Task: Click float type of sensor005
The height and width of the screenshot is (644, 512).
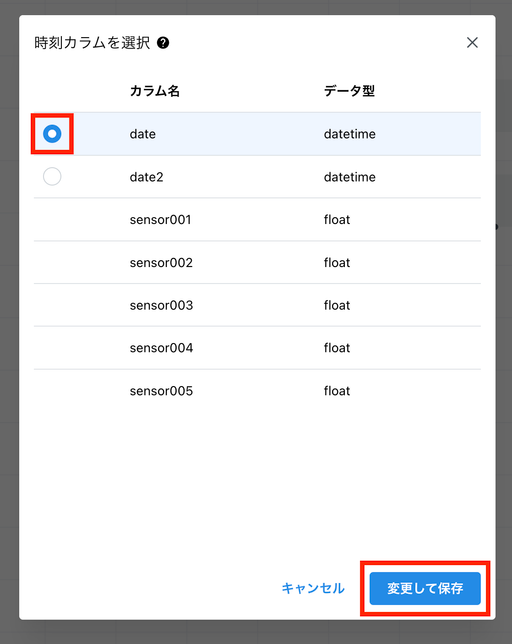Action: coord(337,391)
